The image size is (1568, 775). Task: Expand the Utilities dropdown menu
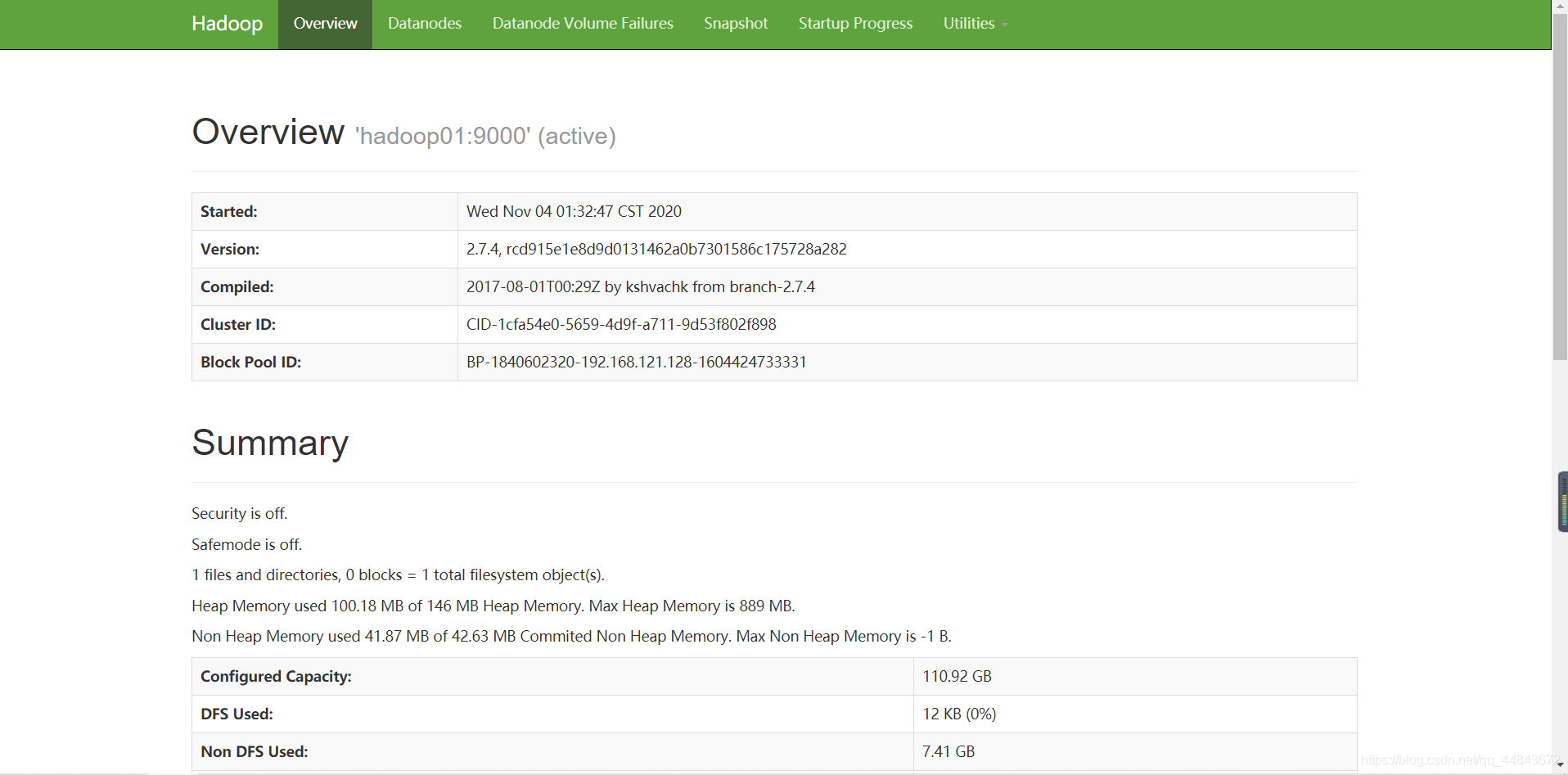pyautogui.click(x=975, y=24)
